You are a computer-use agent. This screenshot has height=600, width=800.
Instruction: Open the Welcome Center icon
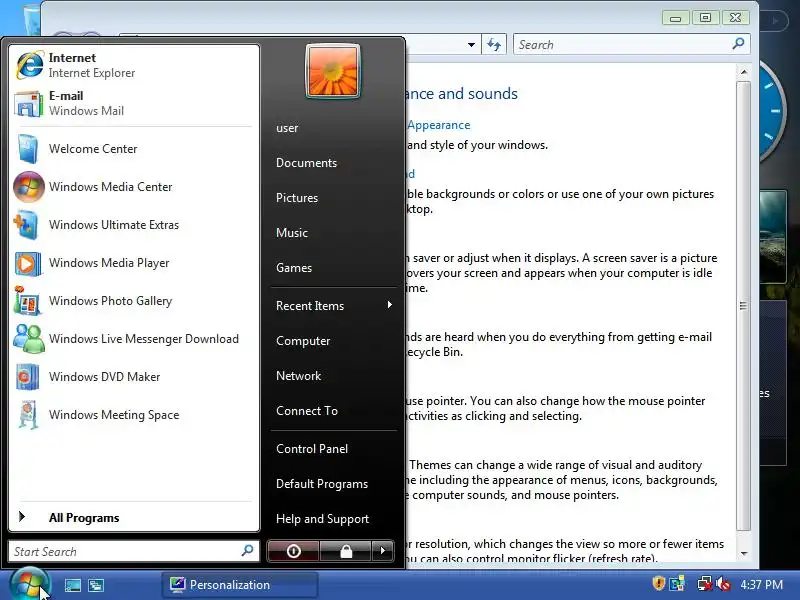click(x=28, y=148)
